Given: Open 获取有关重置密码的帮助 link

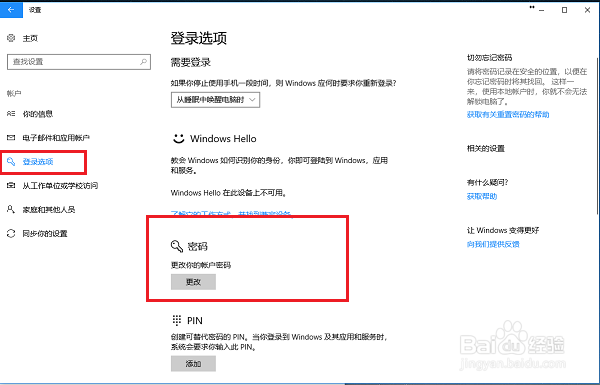Looking at the screenshot, I should [508, 114].
